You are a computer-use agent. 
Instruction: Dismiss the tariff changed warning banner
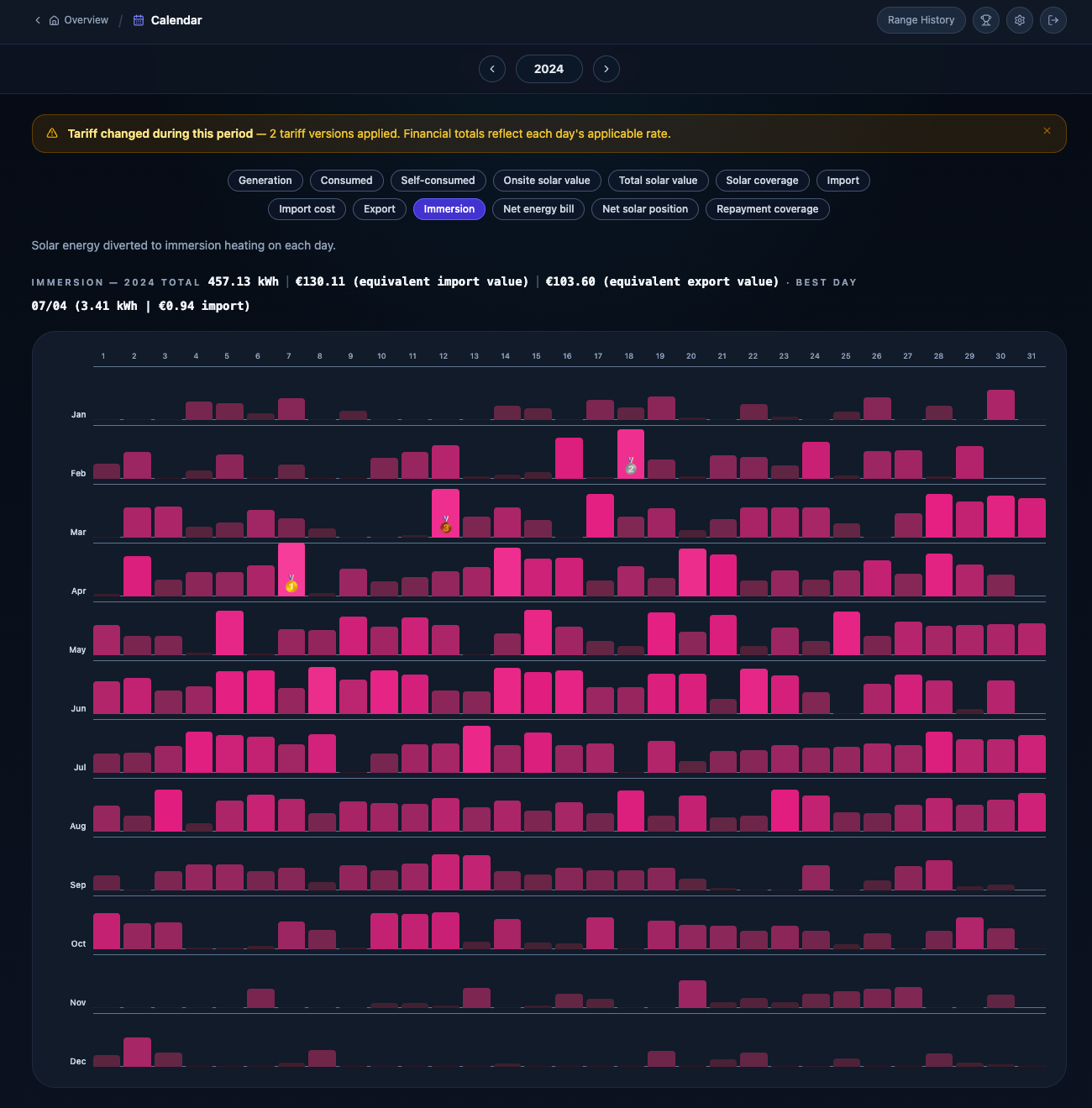[x=1047, y=131]
